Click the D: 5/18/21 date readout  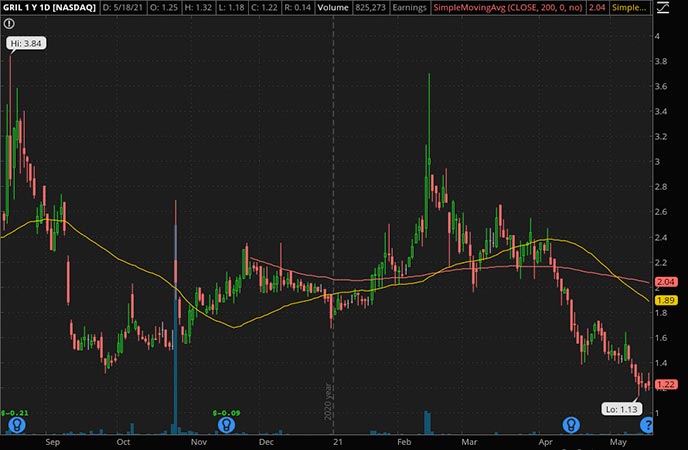[122, 7]
